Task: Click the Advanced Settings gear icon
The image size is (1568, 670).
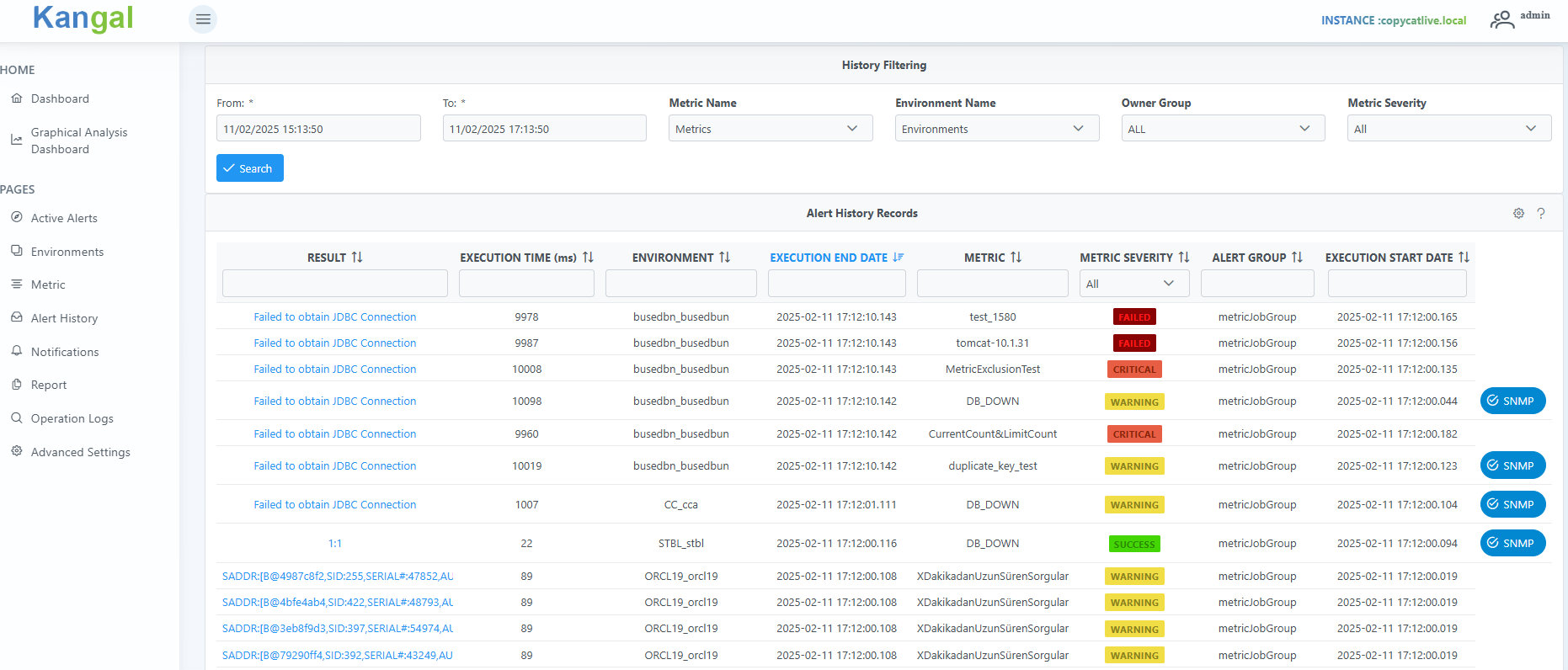Action: (17, 451)
